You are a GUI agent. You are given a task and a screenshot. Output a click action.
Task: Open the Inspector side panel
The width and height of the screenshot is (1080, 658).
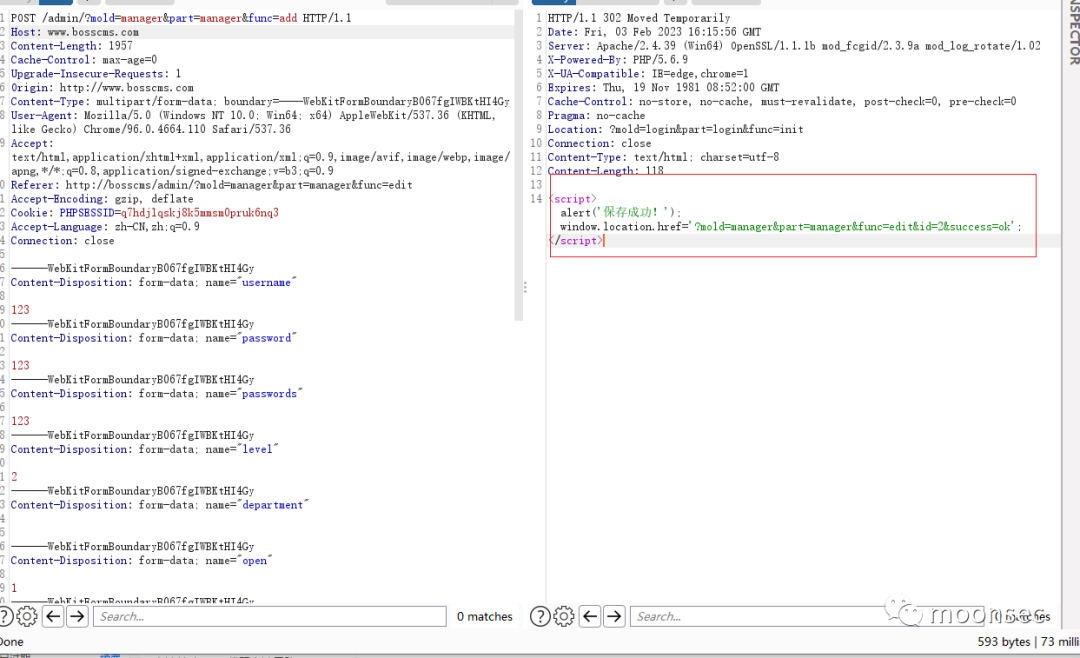point(1073,32)
